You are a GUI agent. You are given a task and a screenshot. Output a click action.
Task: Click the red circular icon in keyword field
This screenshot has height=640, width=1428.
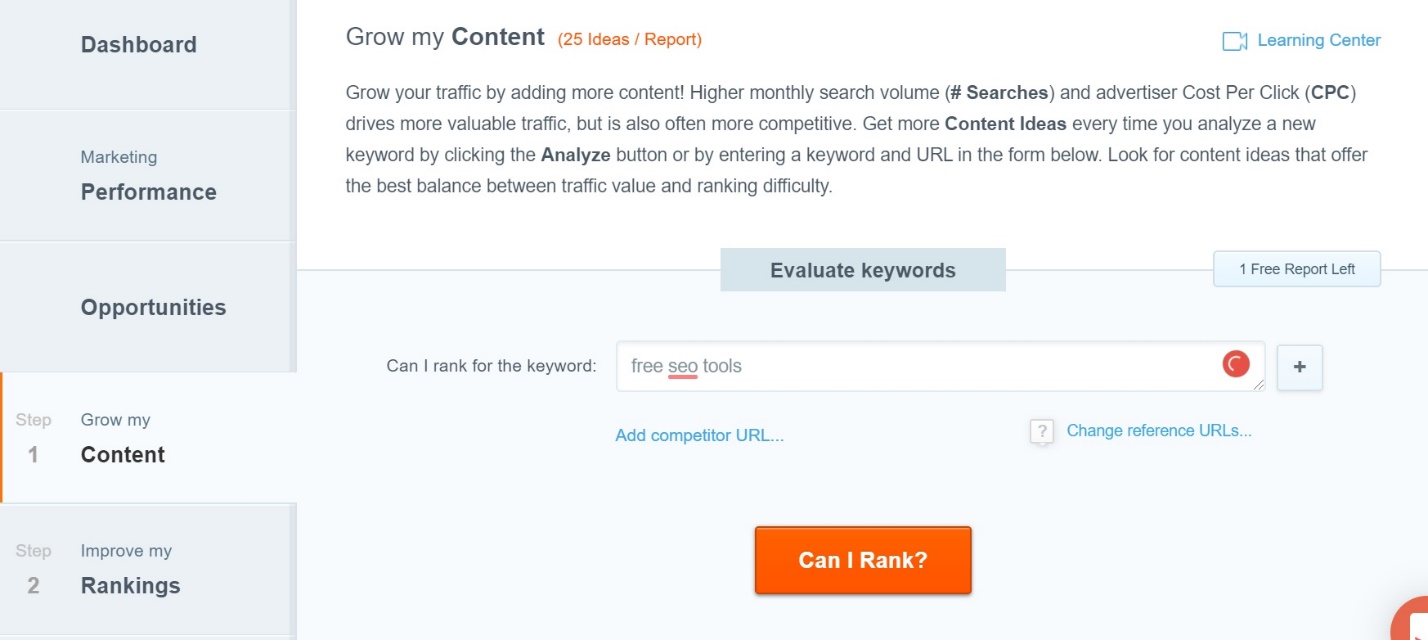click(1236, 365)
